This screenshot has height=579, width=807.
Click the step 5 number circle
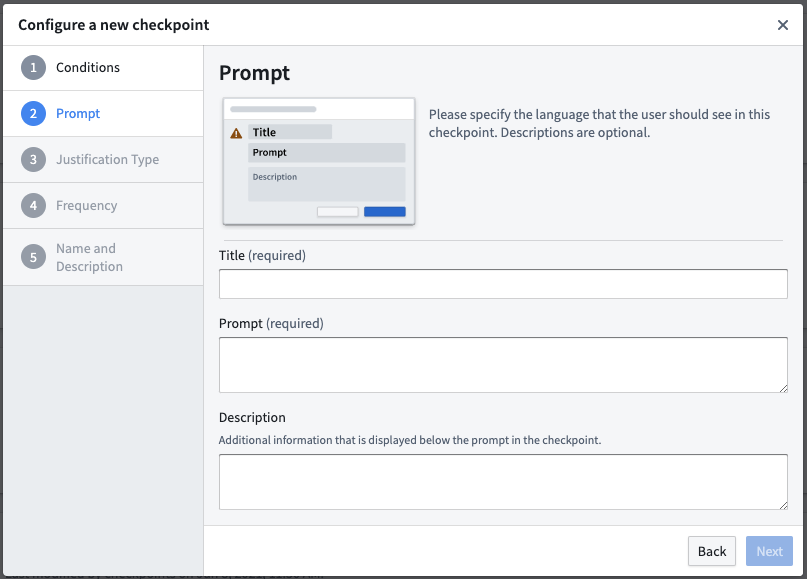click(33, 257)
